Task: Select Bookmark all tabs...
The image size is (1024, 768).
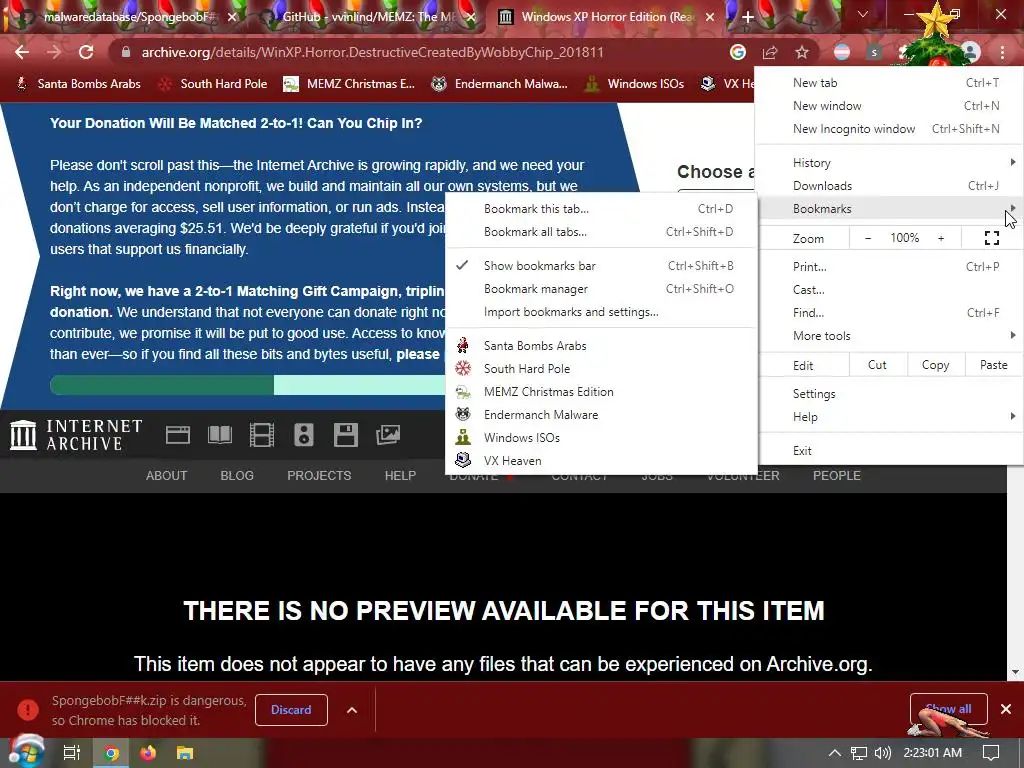Action: tap(601, 232)
